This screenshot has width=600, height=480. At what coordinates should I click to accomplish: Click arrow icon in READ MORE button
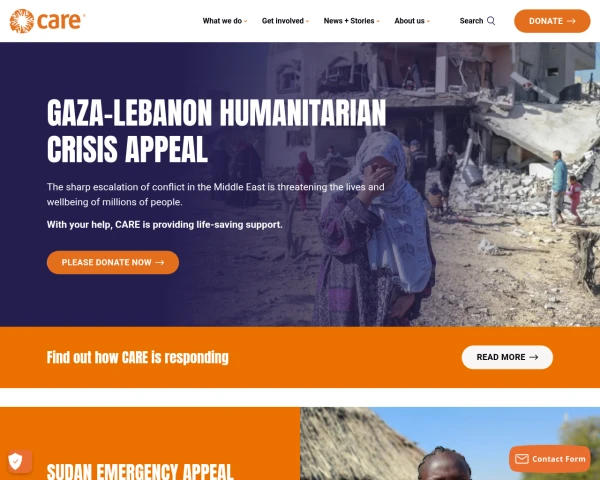tap(533, 357)
